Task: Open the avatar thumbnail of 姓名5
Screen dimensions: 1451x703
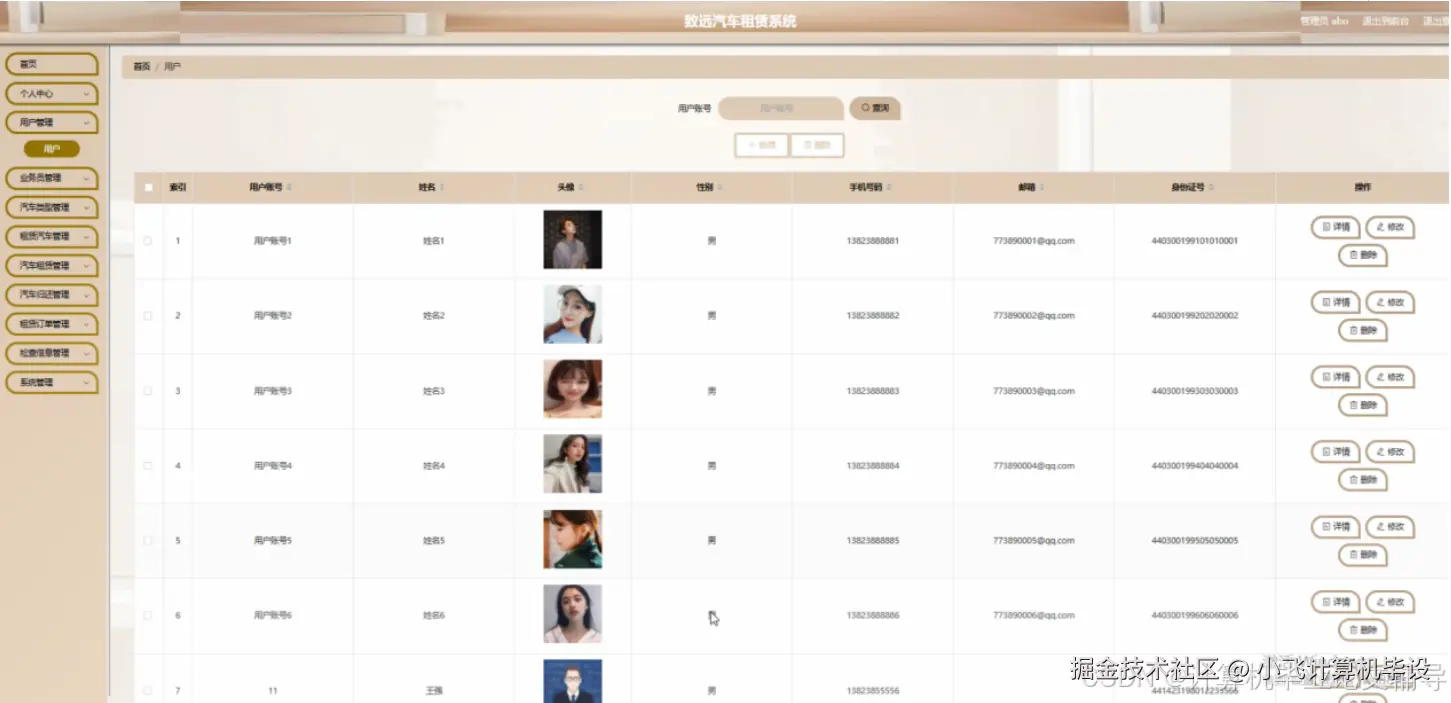Action: point(573,540)
